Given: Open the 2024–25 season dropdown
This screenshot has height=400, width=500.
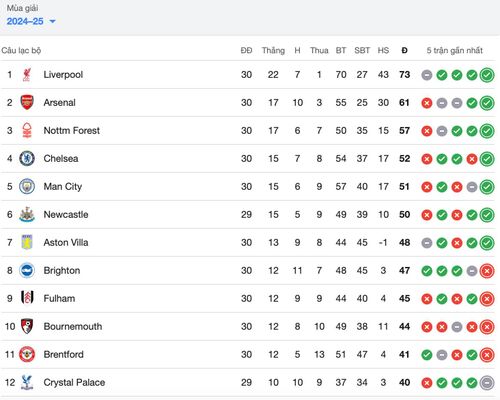Looking at the screenshot, I should tap(31, 21).
